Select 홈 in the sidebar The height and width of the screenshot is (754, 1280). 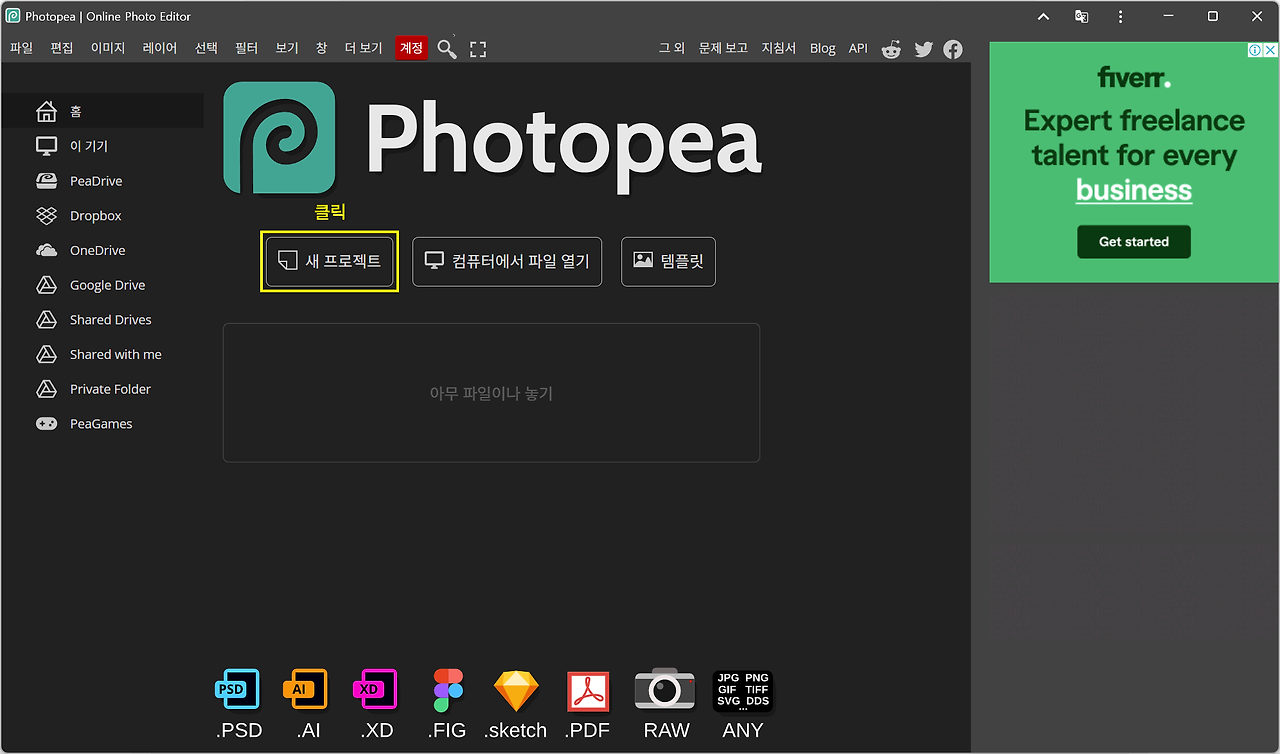tap(102, 111)
